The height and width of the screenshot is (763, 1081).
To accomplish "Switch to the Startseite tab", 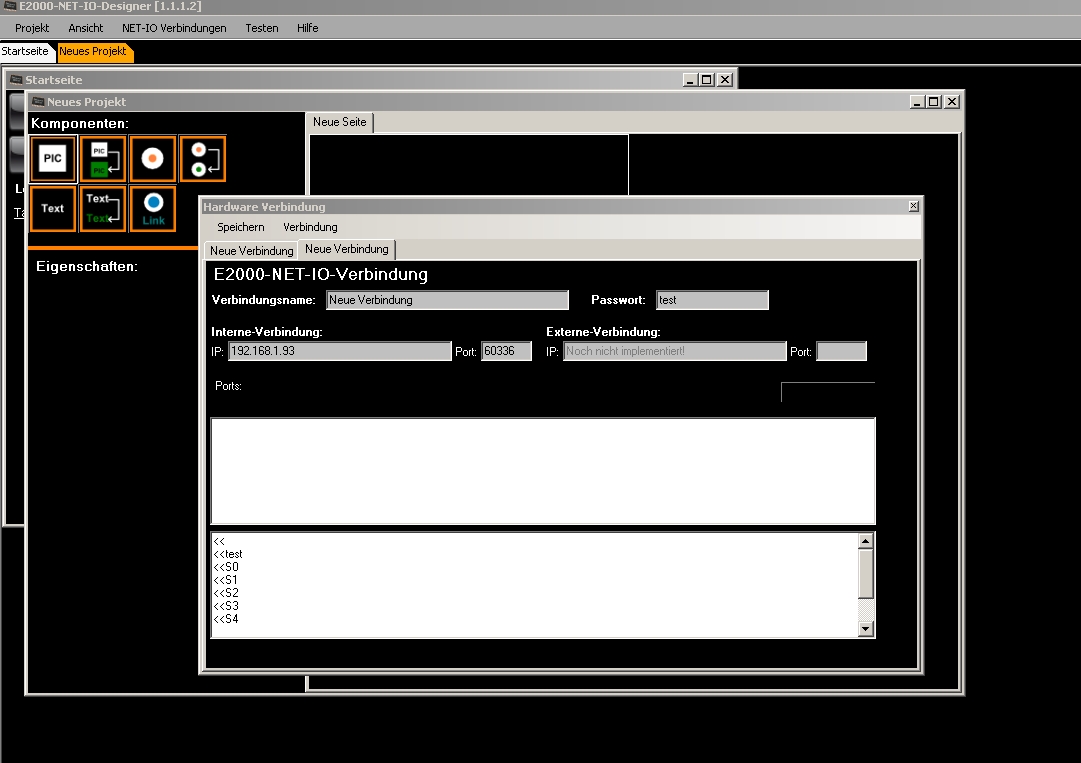I will 25,51.
